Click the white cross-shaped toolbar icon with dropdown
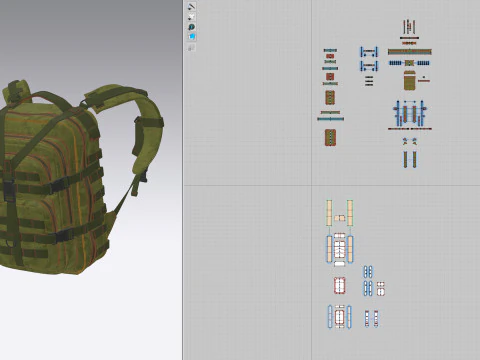The image size is (480, 360). click(191, 17)
